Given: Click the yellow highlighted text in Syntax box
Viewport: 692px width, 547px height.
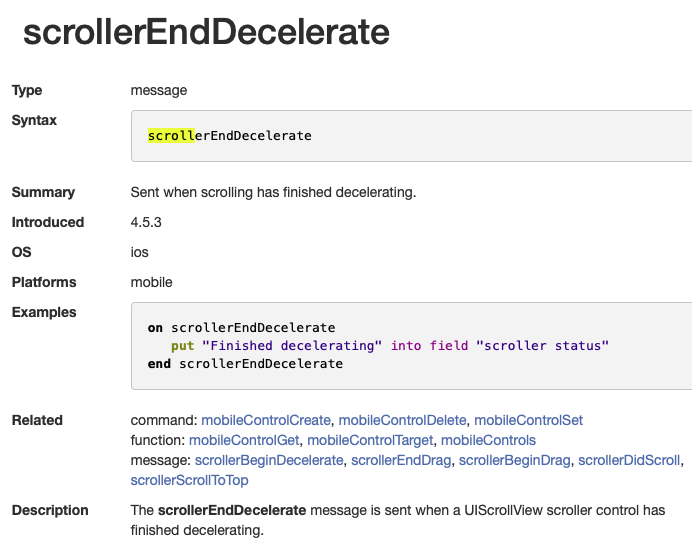Looking at the screenshot, I should click(171, 135).
